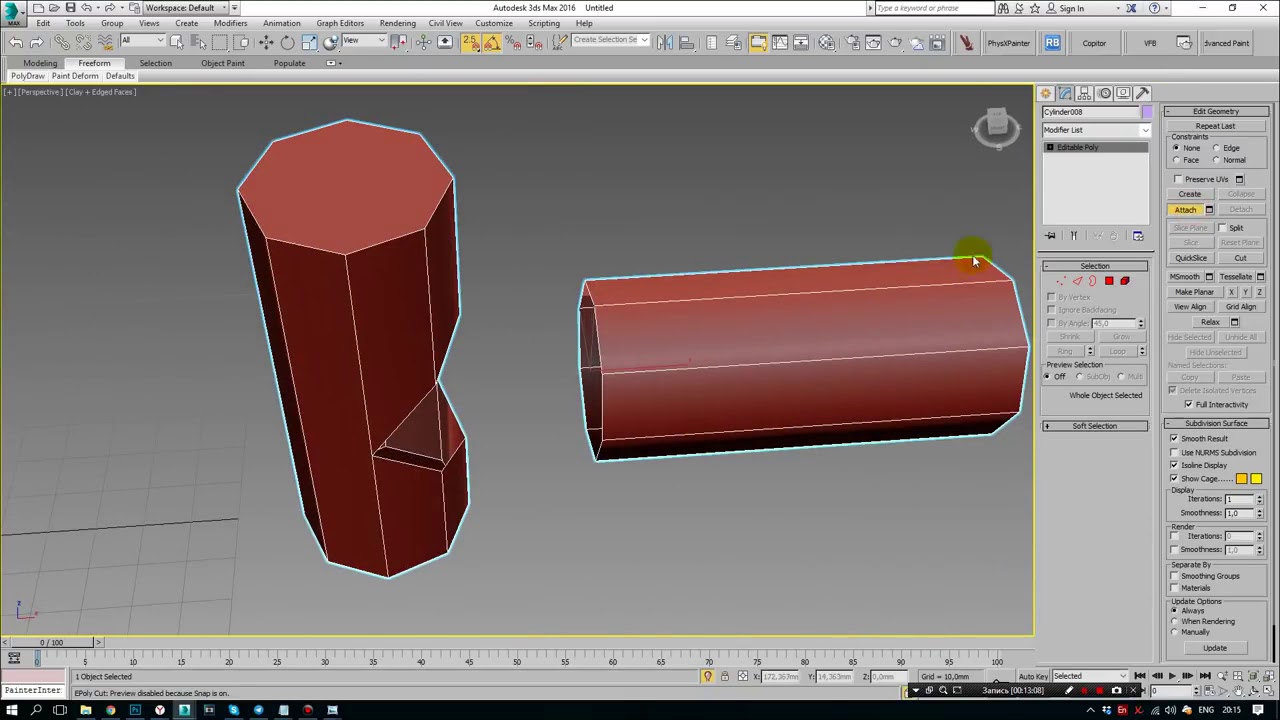Image resolution: width=1280 pixels, height=720 pixels.
Task: Open the selection filter All dropdown
Action: (x=142, y=41)
